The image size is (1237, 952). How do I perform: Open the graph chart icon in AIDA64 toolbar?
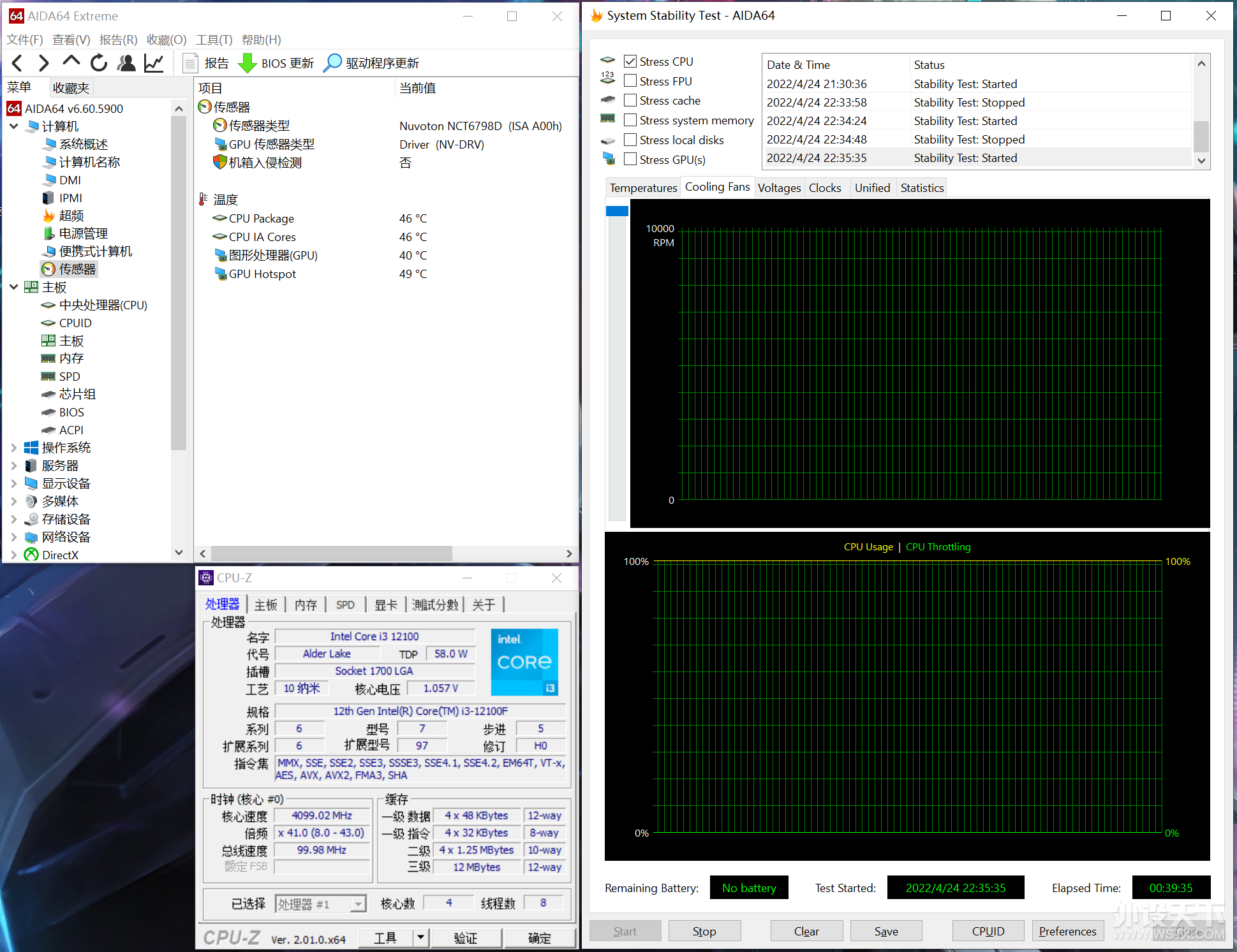point(154,63)
